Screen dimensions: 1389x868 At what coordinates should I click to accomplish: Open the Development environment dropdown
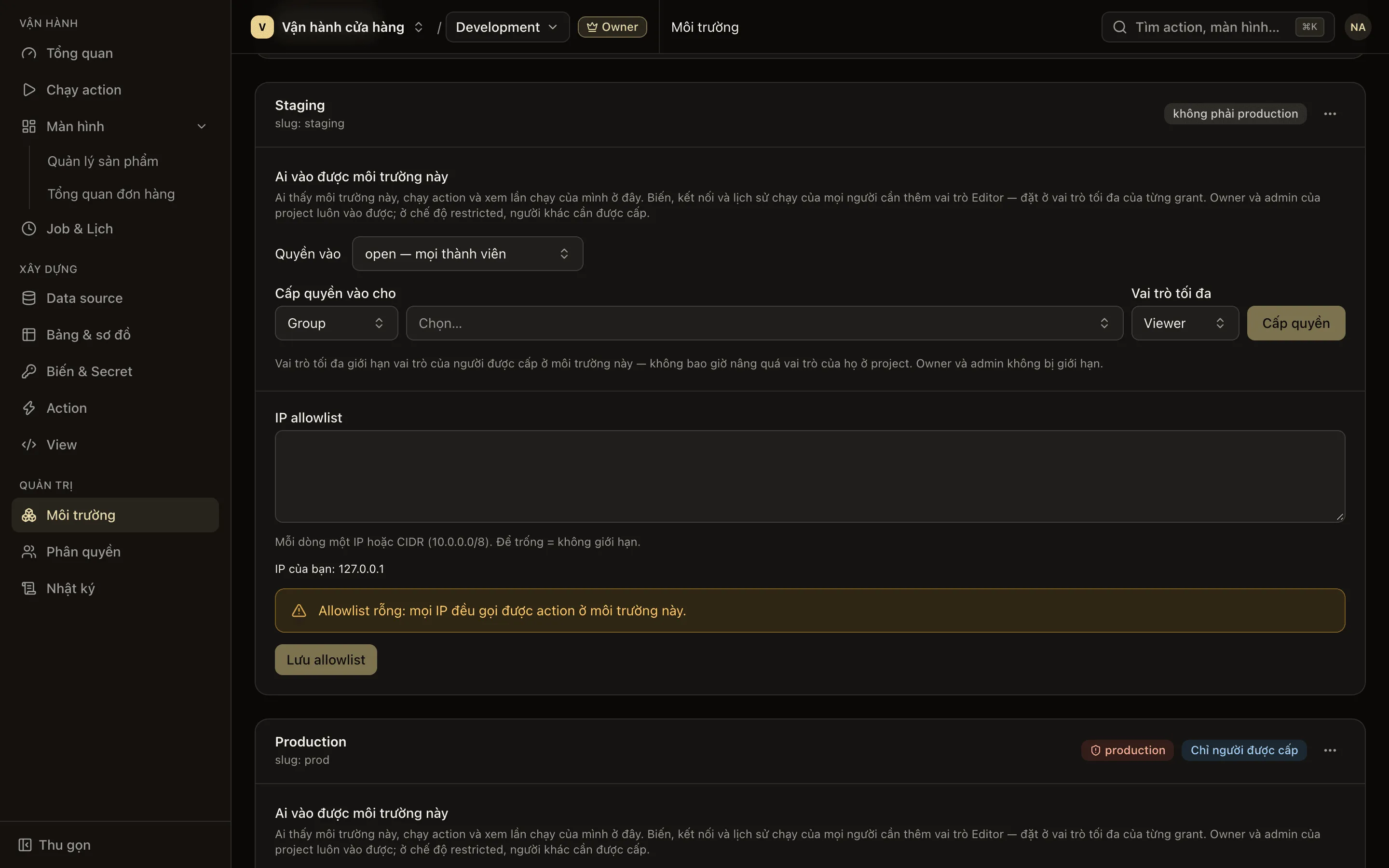pyautogui.click(x=507, y=27)
